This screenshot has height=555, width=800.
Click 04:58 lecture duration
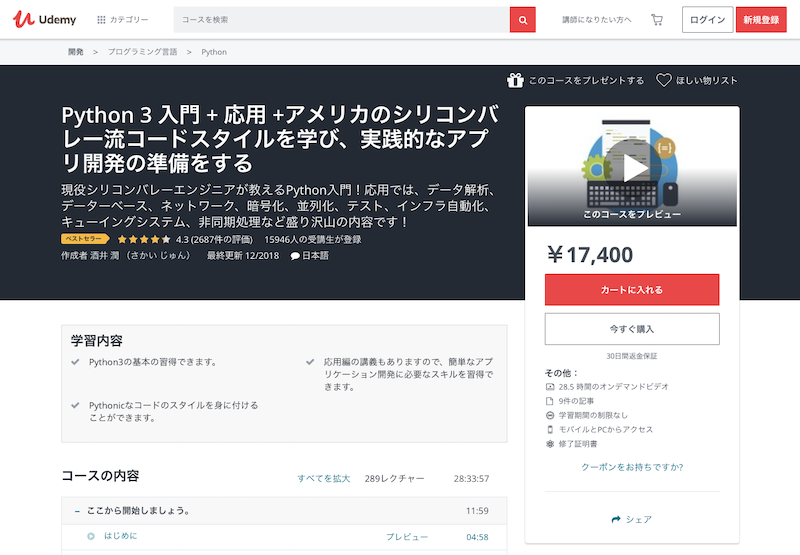477,537
